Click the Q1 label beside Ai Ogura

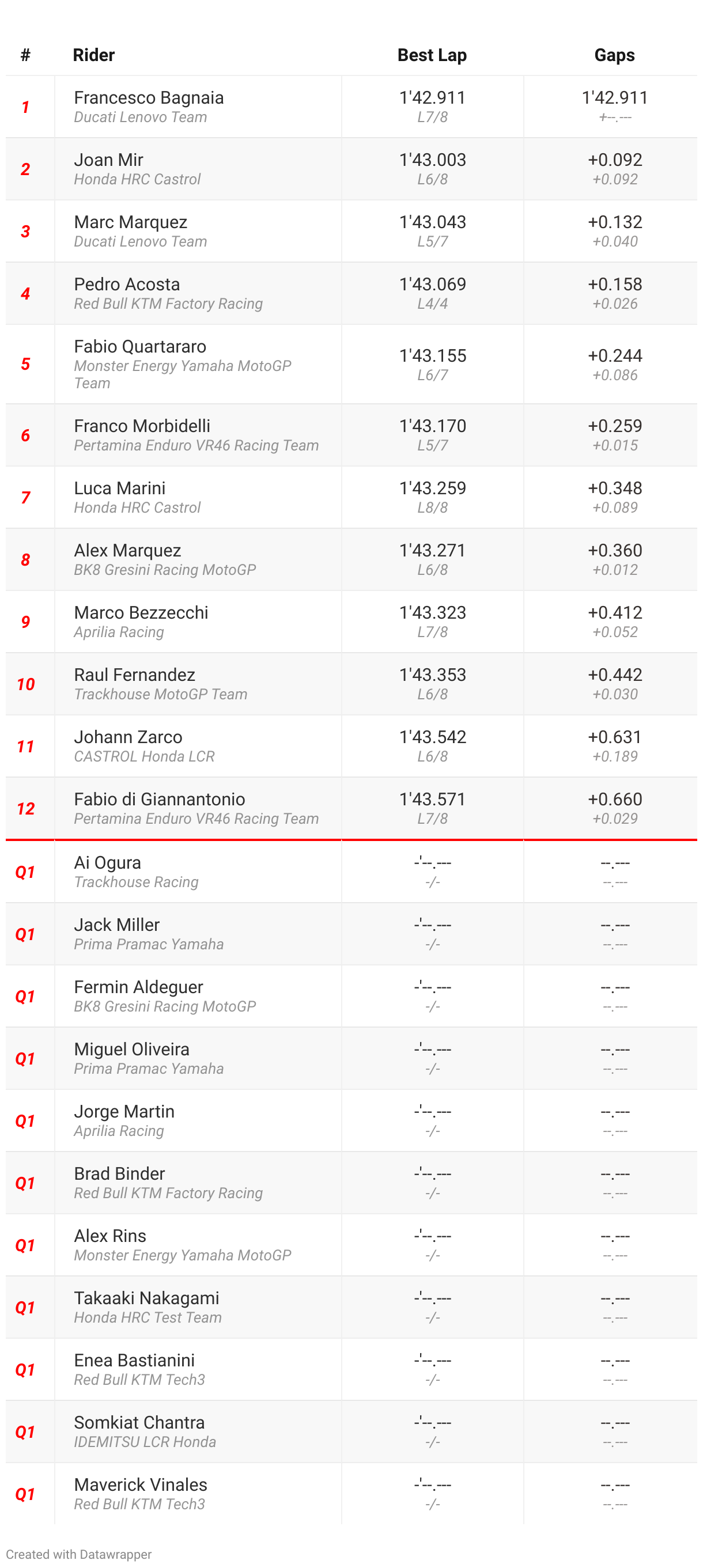point(25,872)
